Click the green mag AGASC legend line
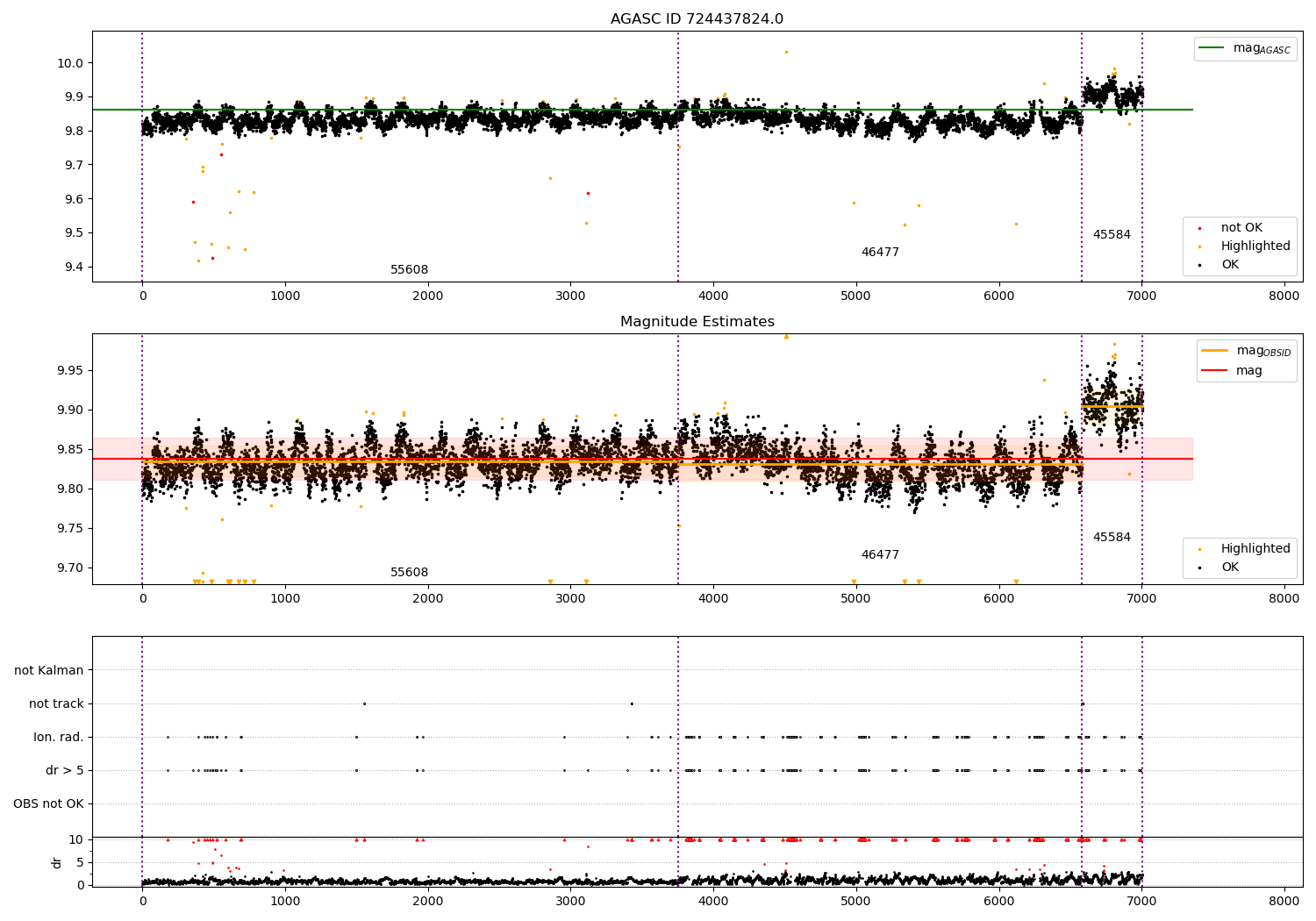This screenshot has height=921, width=1316. pyautogui.click(x=1212, y=48)
